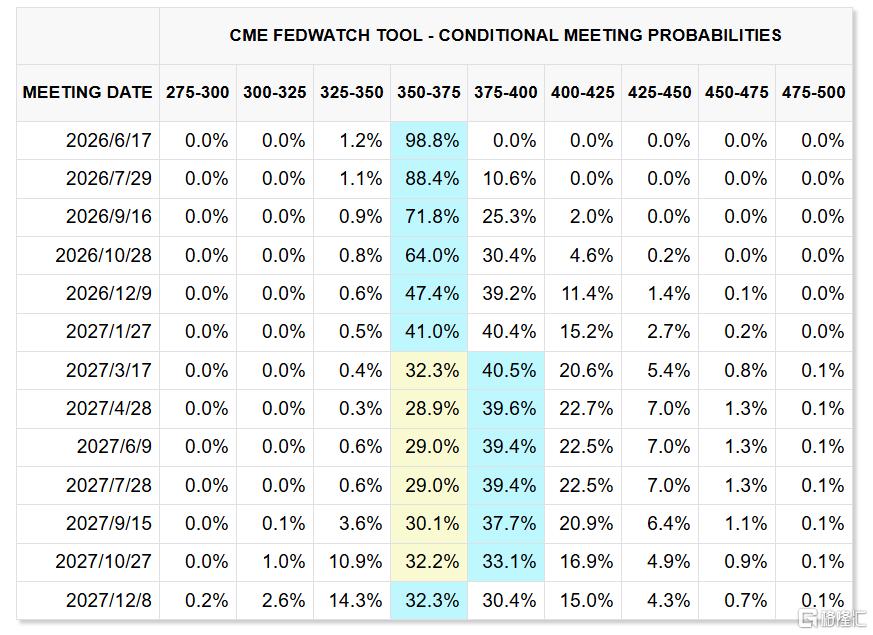Screen dimensions: 873x635
Task: Click the 400-425 column header
Action: pos(582,92)
